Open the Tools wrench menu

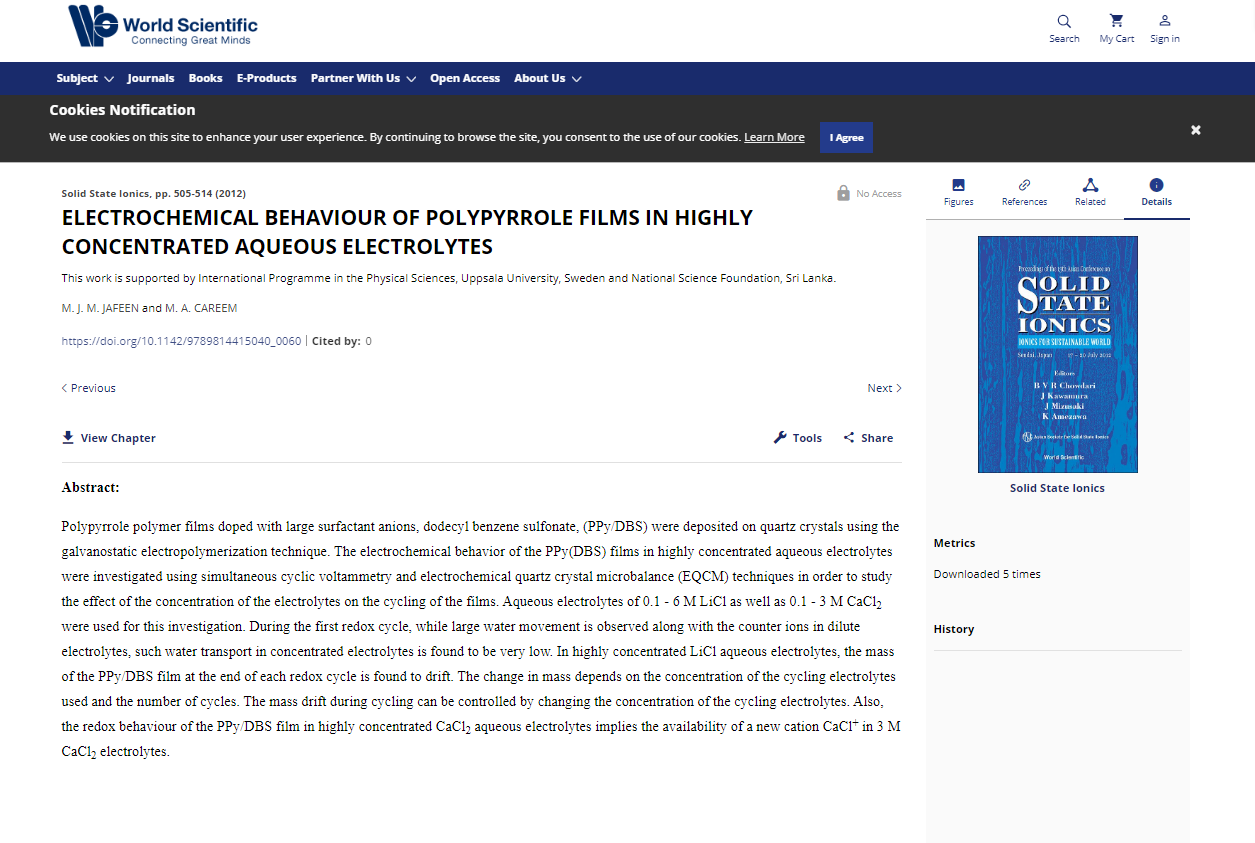(x=797, y=438)
